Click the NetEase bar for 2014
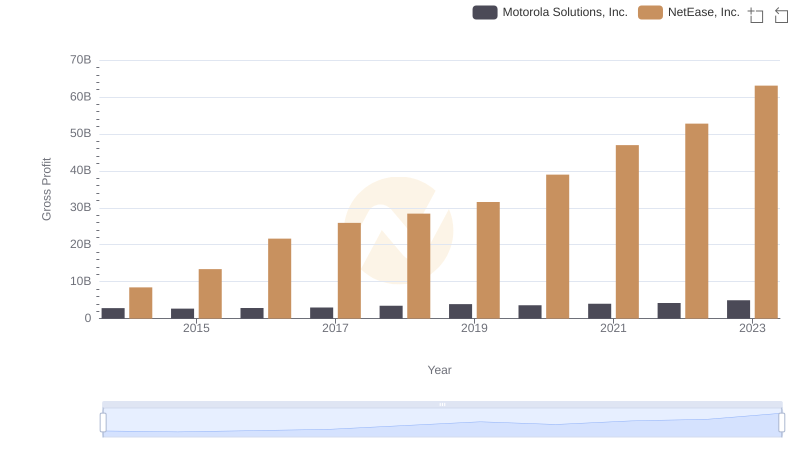This screenshot has width=800, height=461. 140,303
